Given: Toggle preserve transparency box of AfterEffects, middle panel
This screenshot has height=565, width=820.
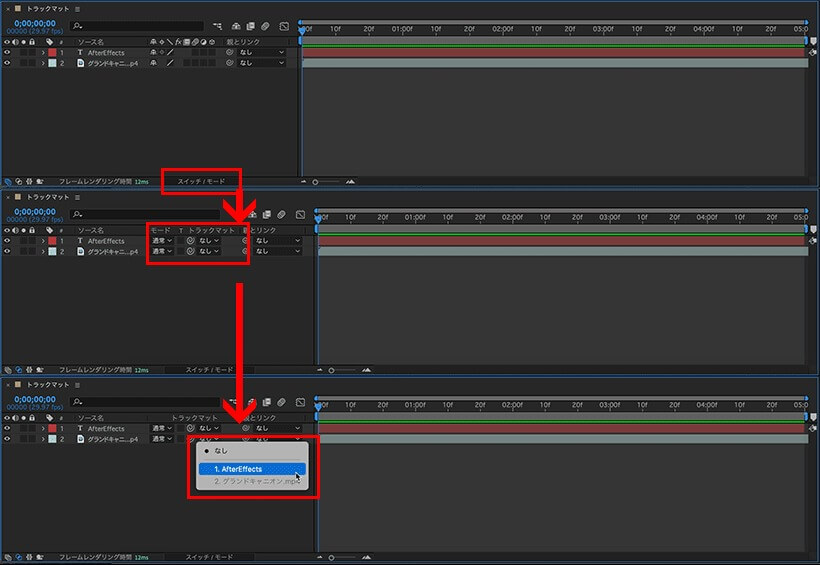Looking at the screenshot, I should click(x=180, y=241).
